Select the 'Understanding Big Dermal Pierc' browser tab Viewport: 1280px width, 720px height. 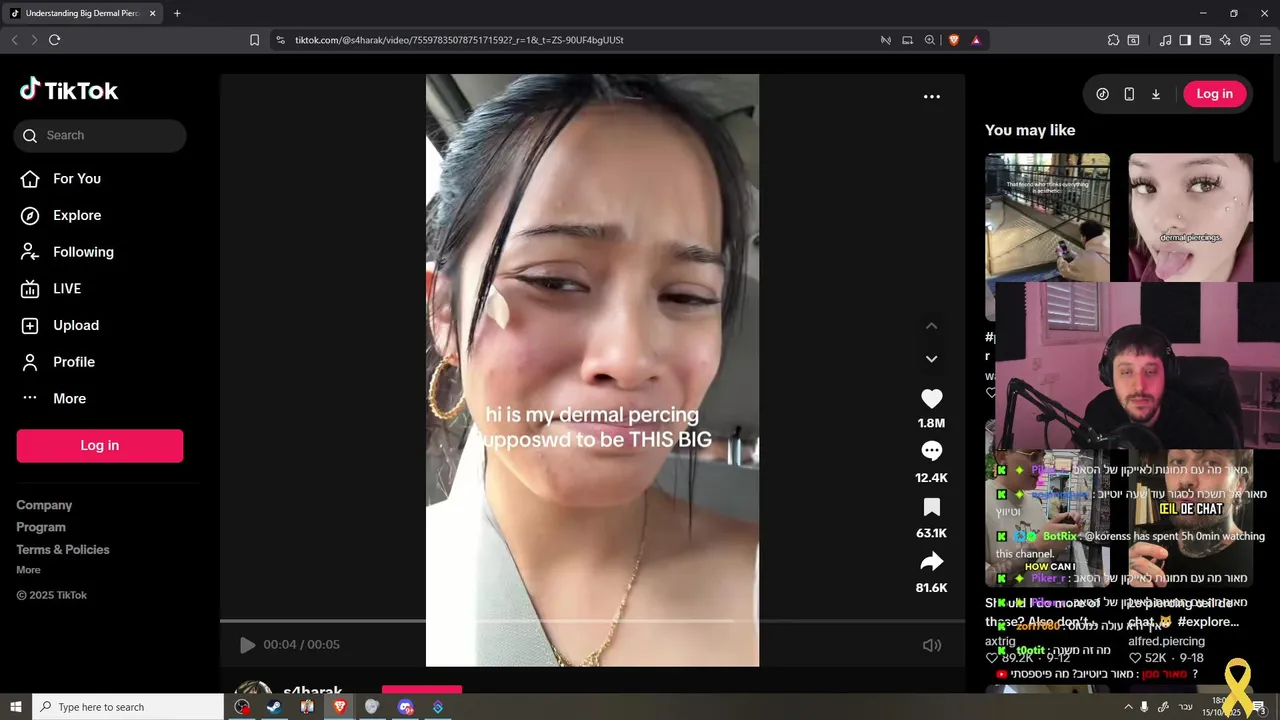[x=82, y=14]
